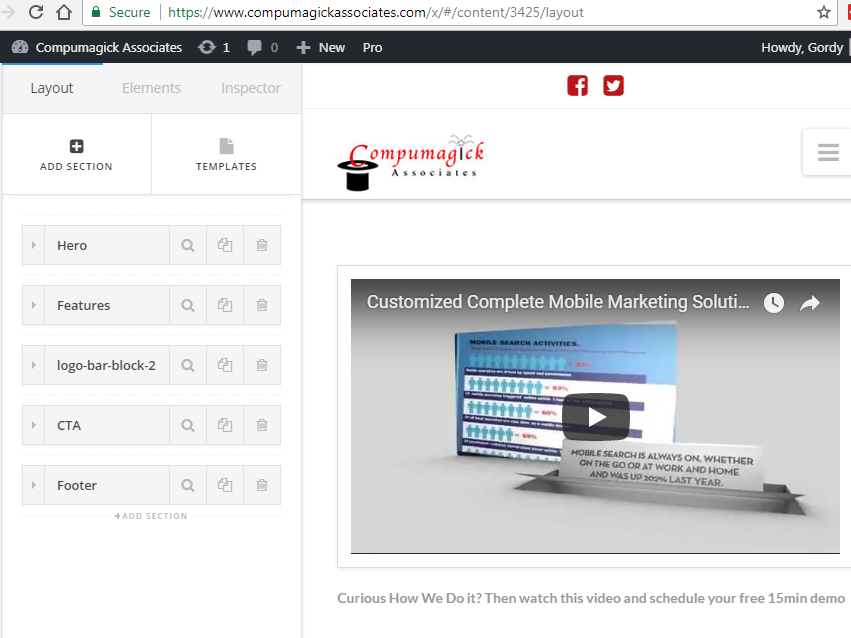Duplicate the Features section

225,305
